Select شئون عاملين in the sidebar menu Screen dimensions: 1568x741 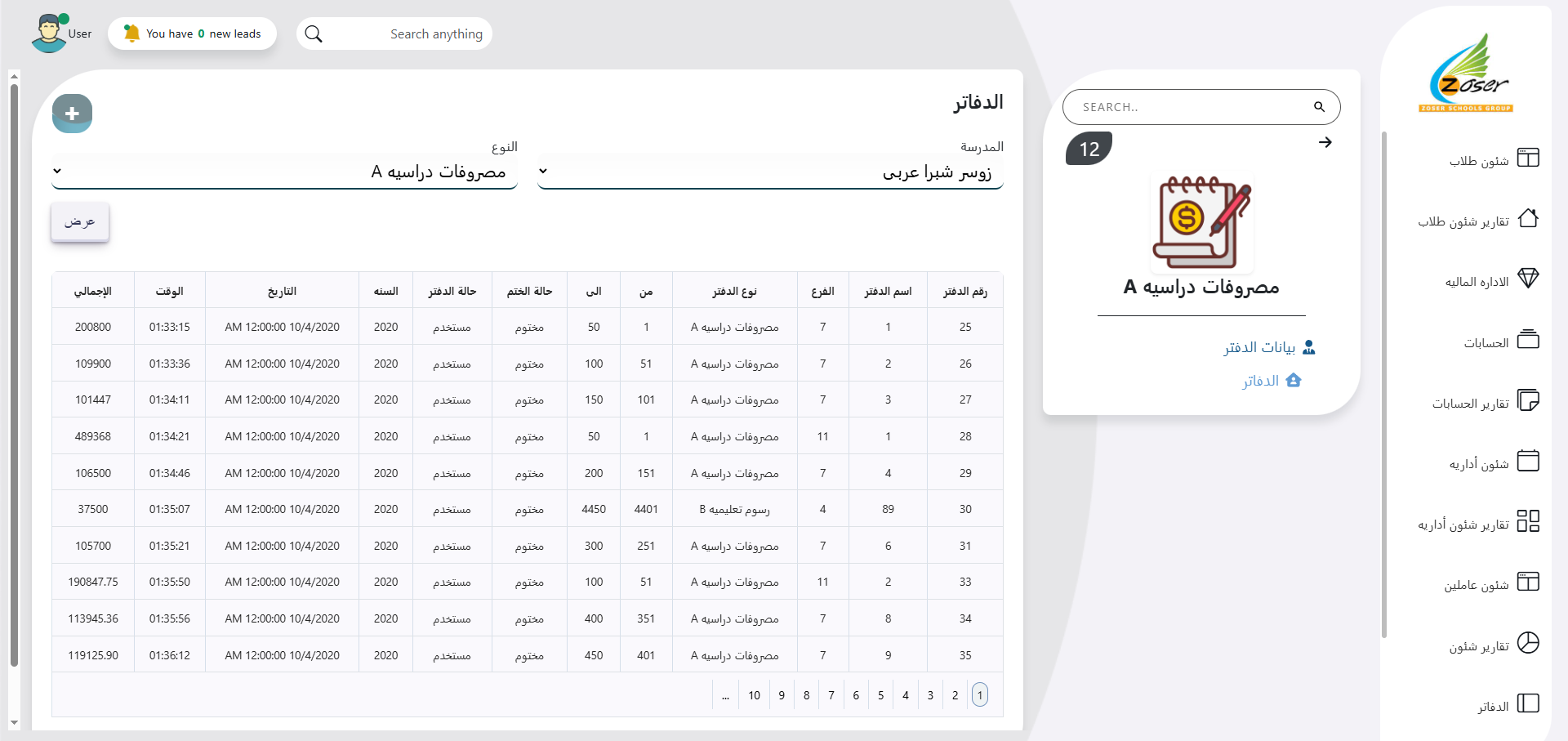1476,585
